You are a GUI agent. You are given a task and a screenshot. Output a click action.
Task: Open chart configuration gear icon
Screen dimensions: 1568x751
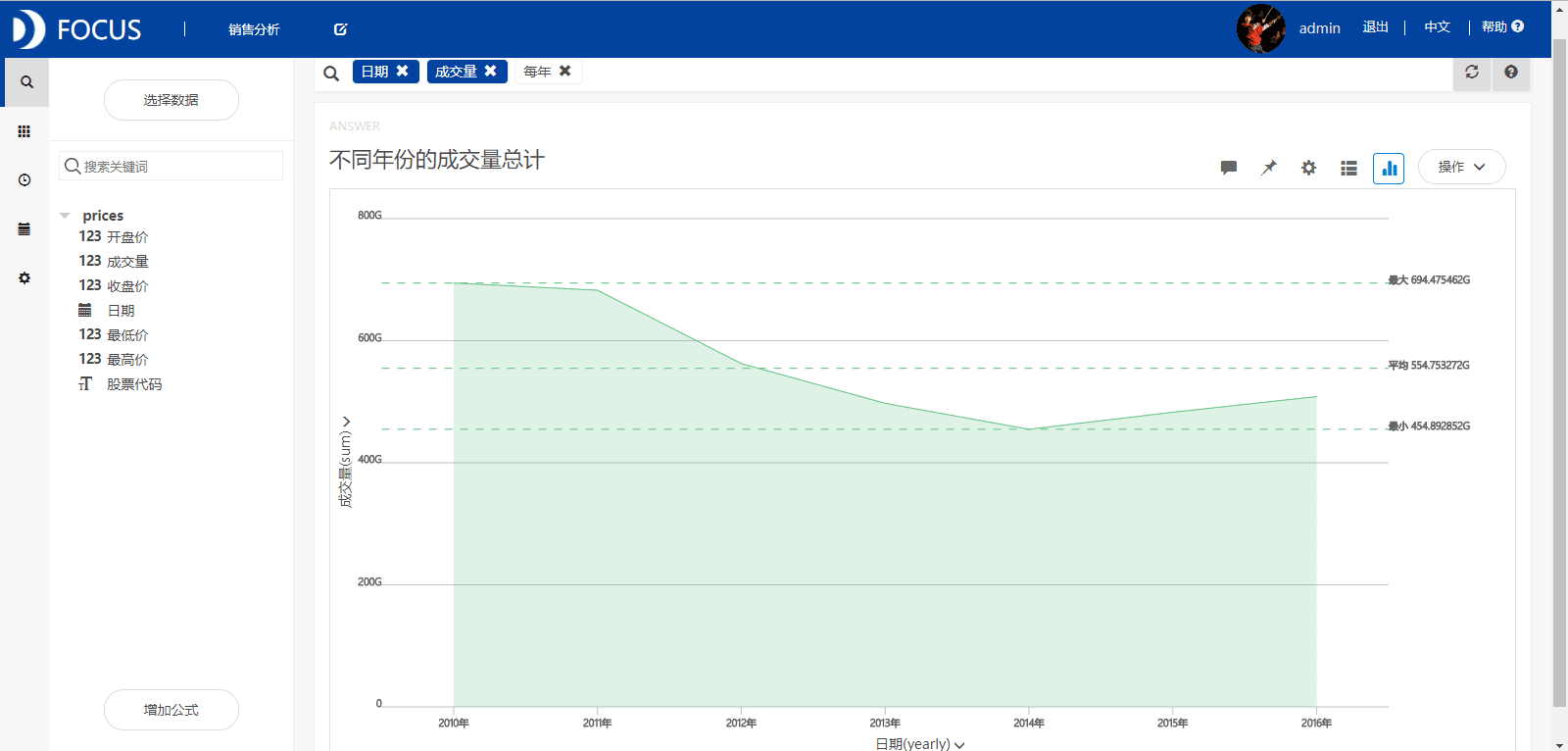coord(1308,168)
